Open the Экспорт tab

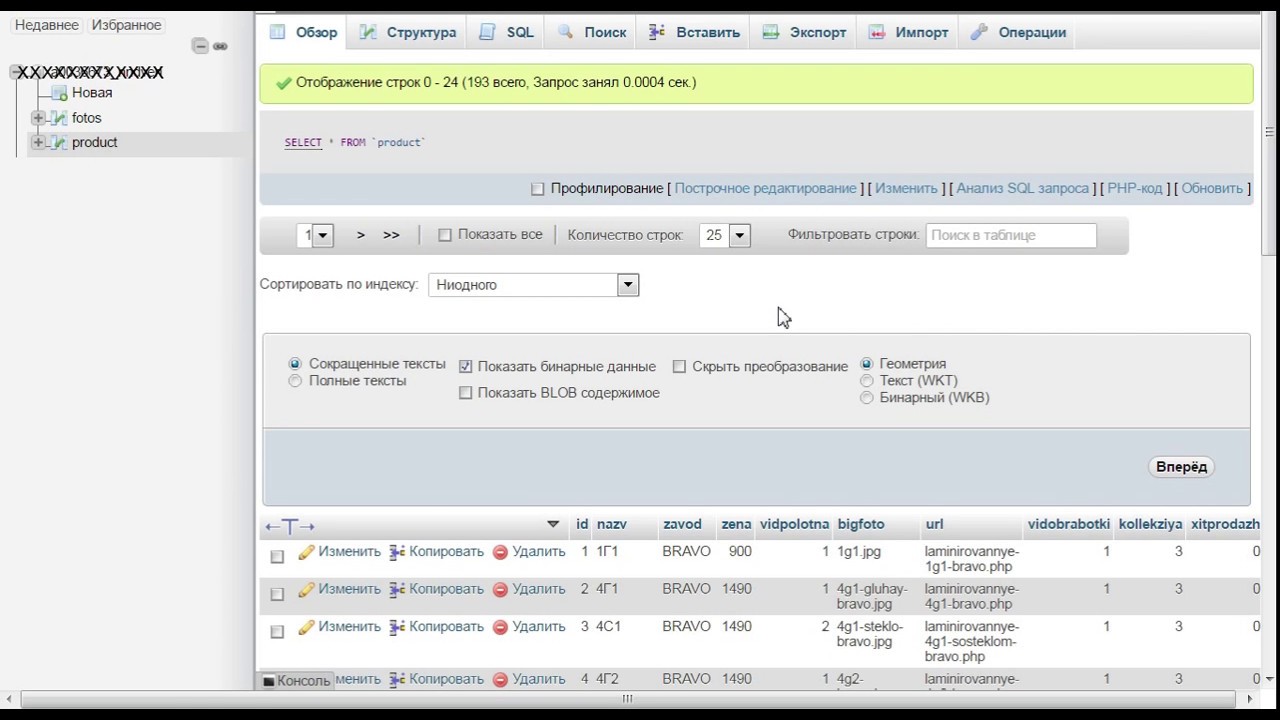pyautogui.click(x=805, y=32)
